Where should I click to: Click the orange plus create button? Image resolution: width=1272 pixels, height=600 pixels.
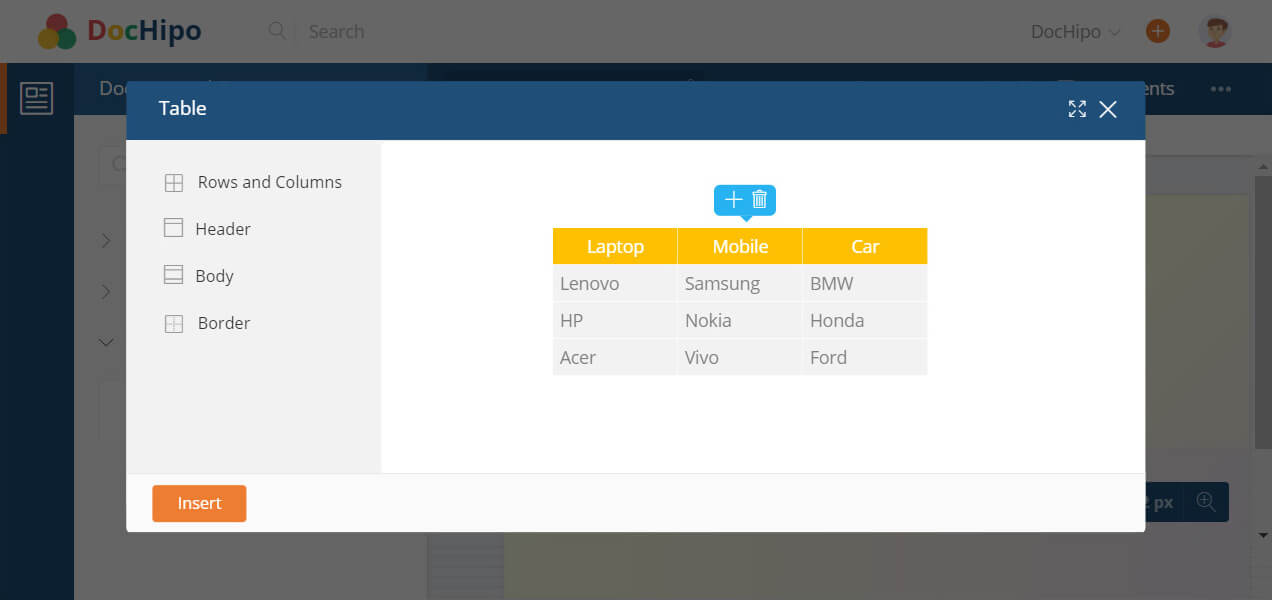point(1158,31)
